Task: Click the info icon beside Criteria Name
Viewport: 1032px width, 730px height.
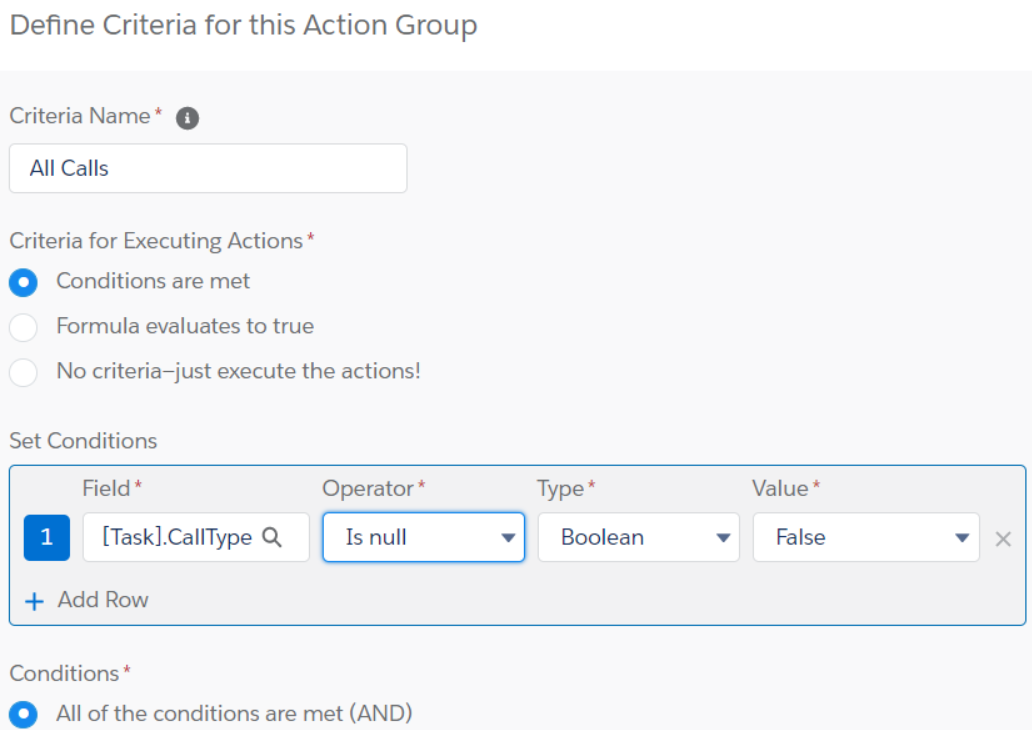Action: tap(187, 118)
